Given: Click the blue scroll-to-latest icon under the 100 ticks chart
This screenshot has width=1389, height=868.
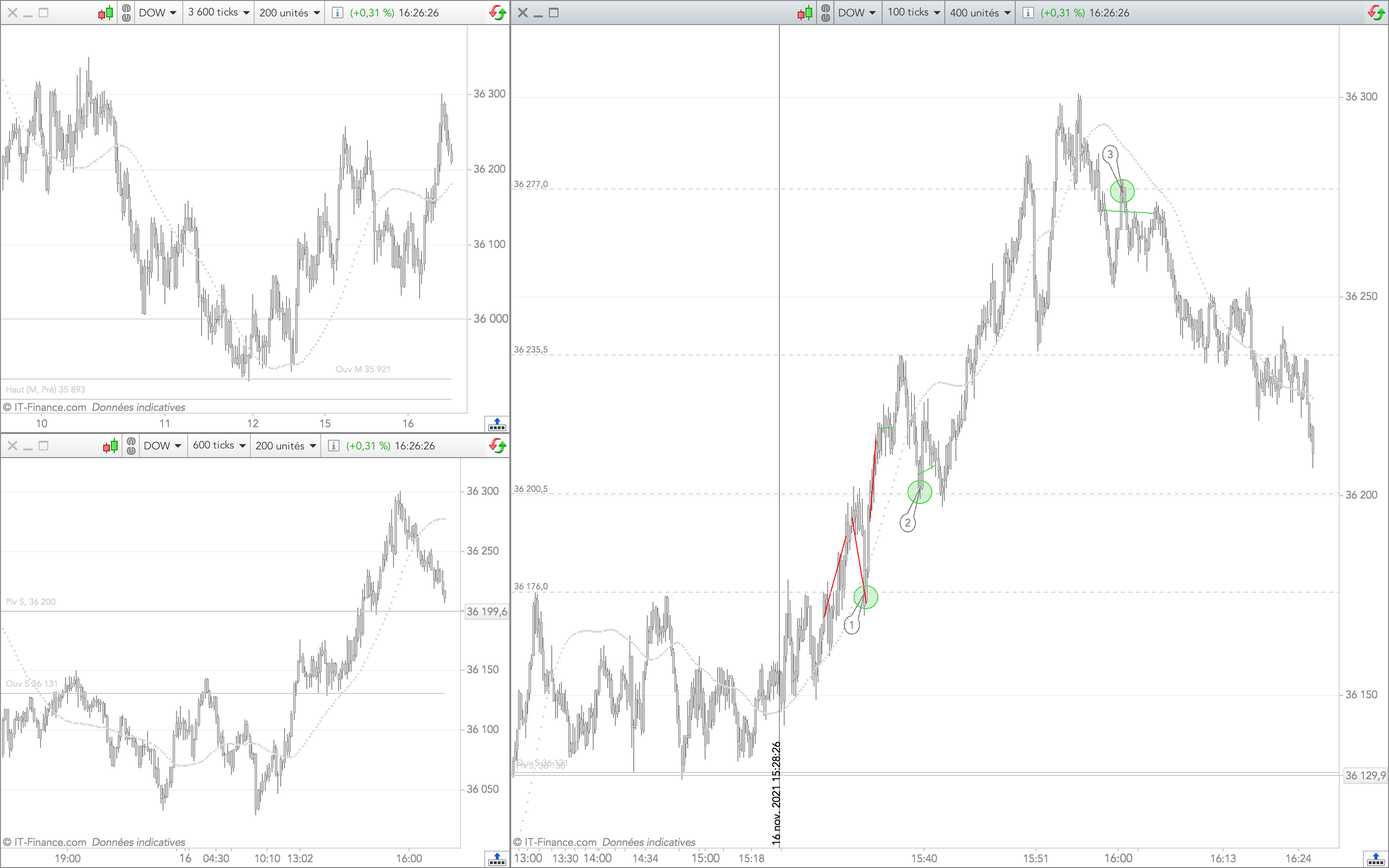Looking at the screenshot, I should [1376, 859].
